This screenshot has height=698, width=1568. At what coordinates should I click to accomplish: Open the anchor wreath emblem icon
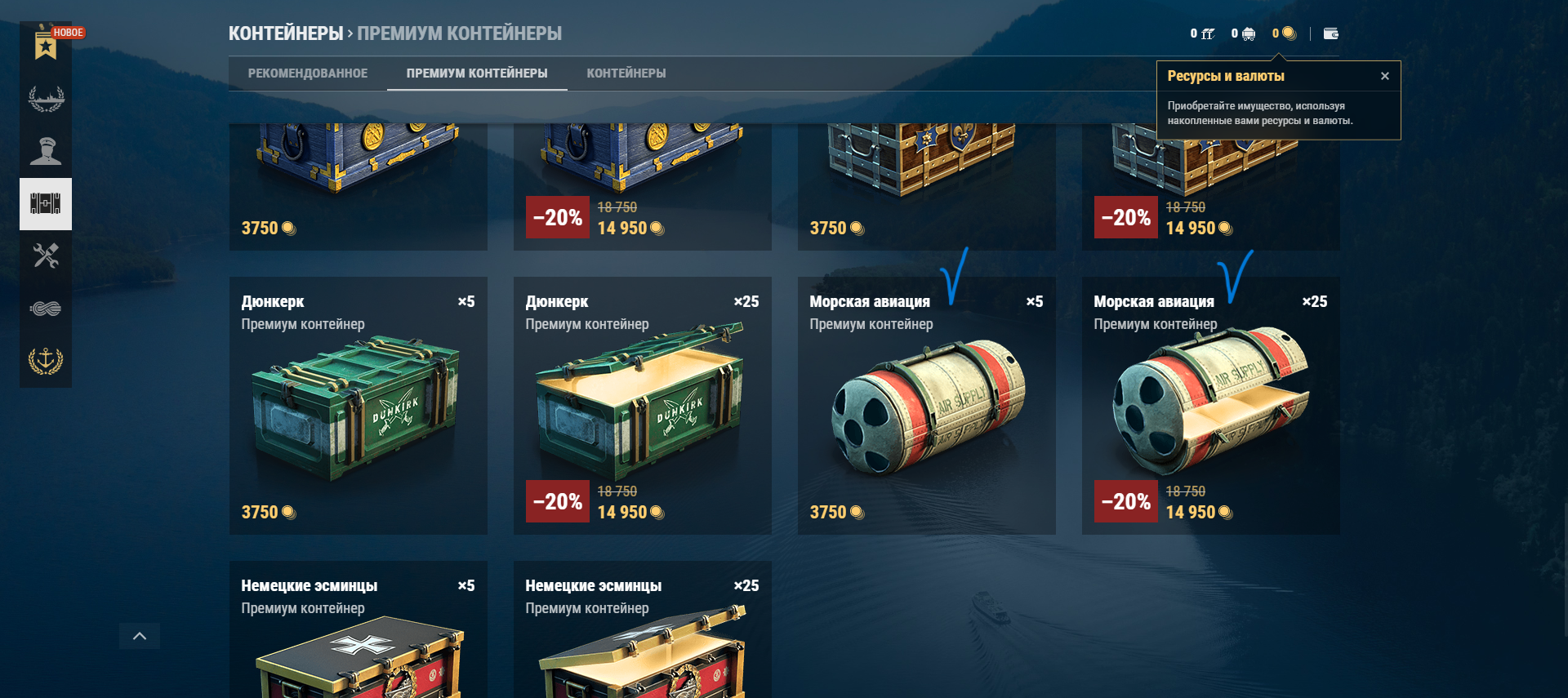coord(46,360)
